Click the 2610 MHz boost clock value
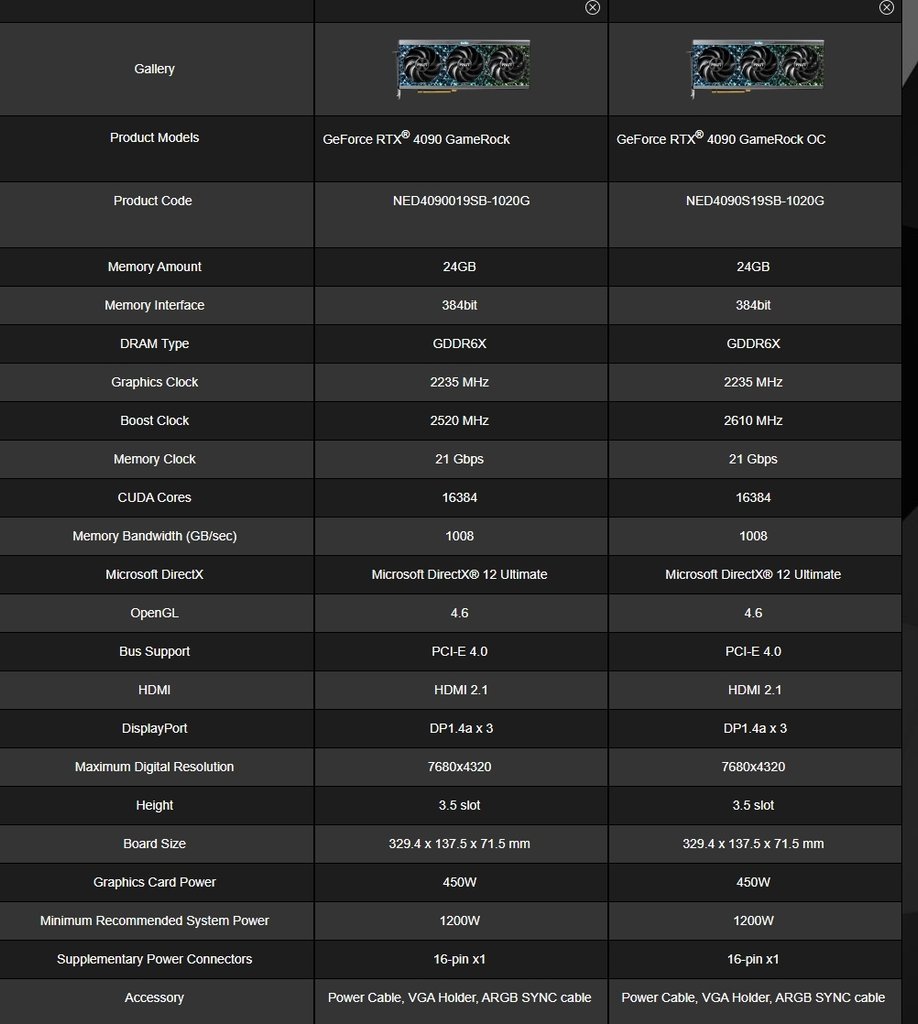 coord(753,421)
